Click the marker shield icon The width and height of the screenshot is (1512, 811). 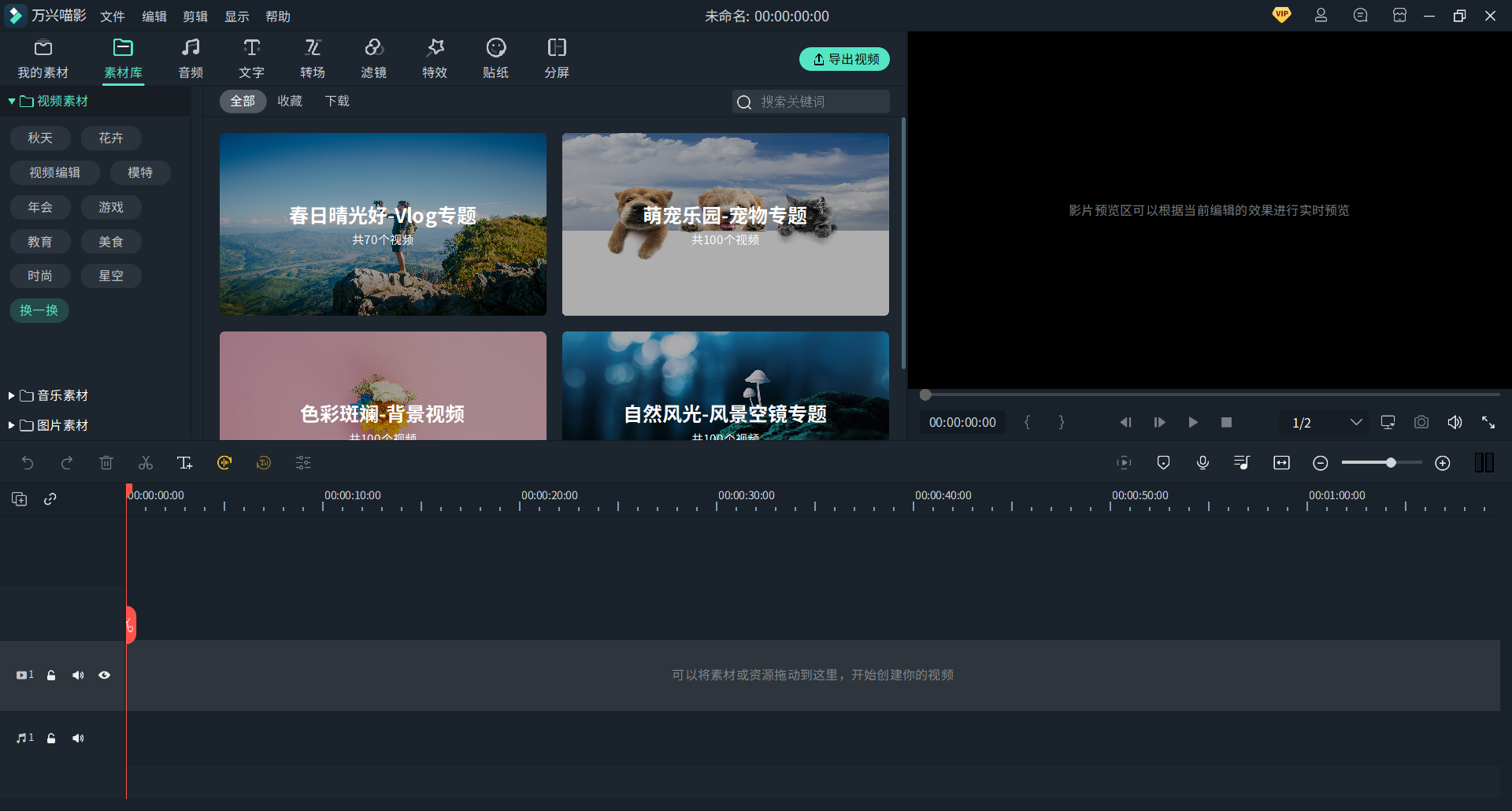[1163, 463]
